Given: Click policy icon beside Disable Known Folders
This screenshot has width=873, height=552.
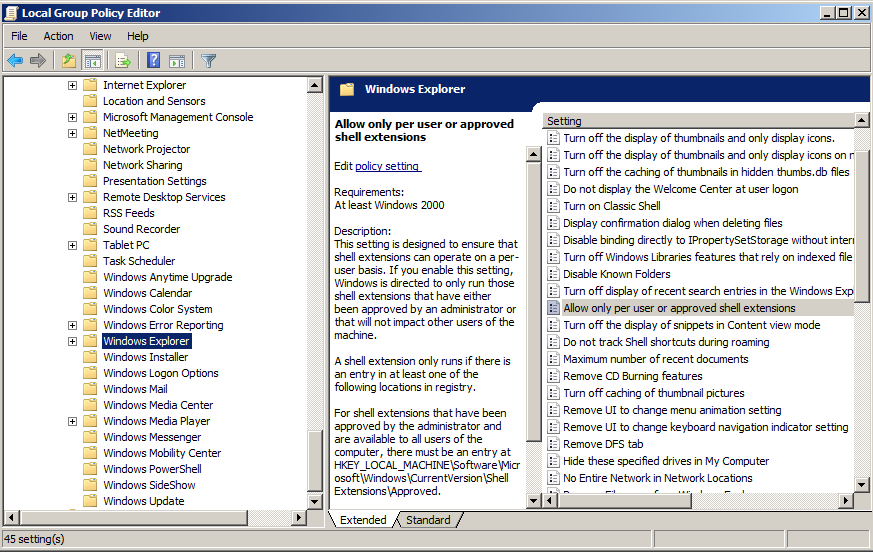Looking at the screenshot, I should click(x=553, y=274).
